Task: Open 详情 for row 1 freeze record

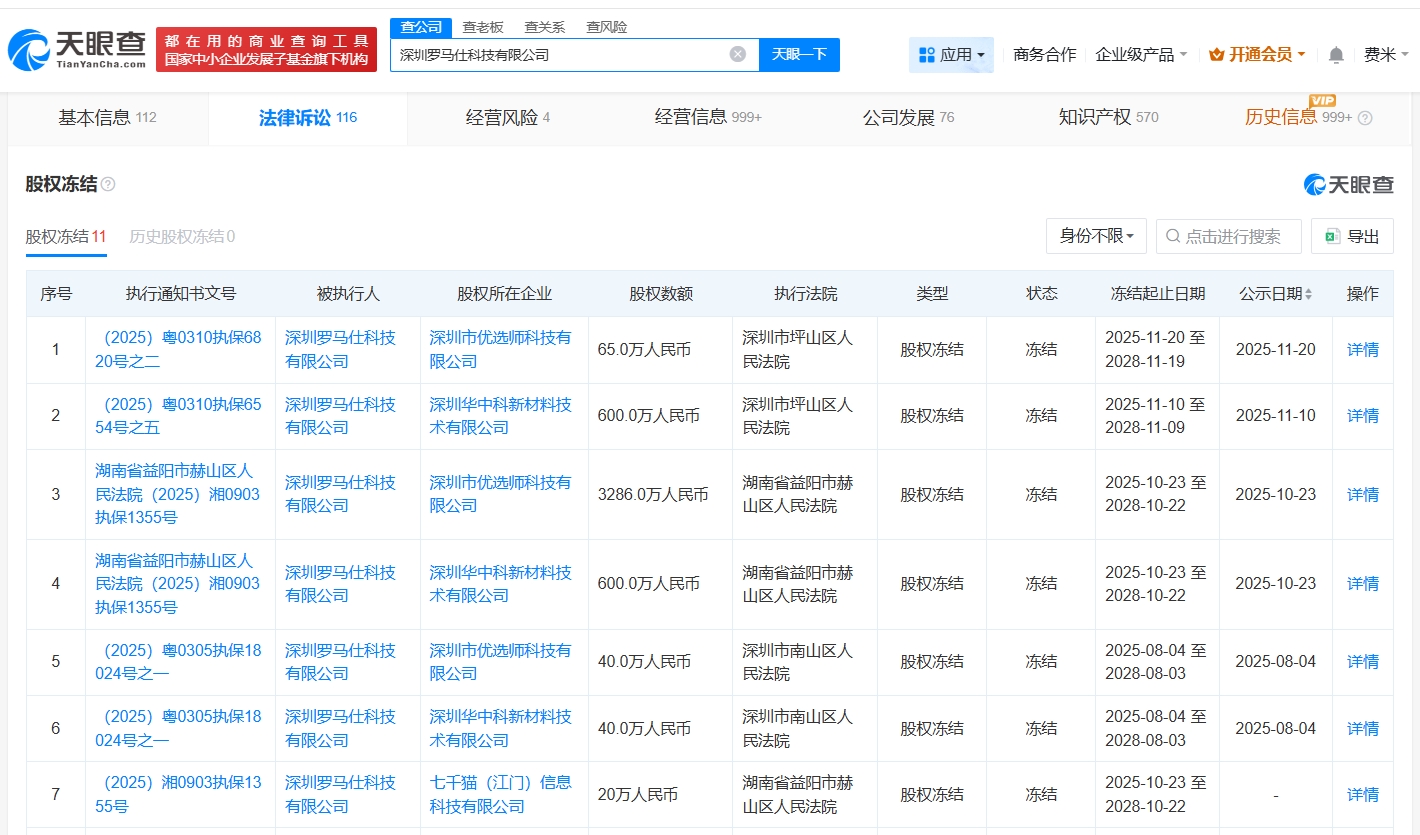Action: tap(1362, 350)
